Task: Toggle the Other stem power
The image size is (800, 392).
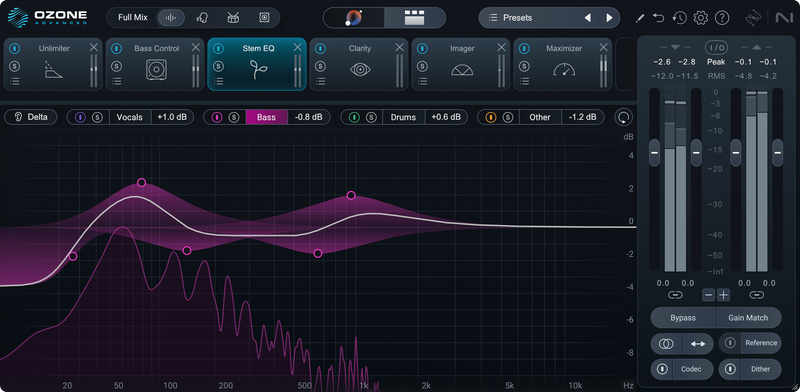Action: [x=491, y=117]
